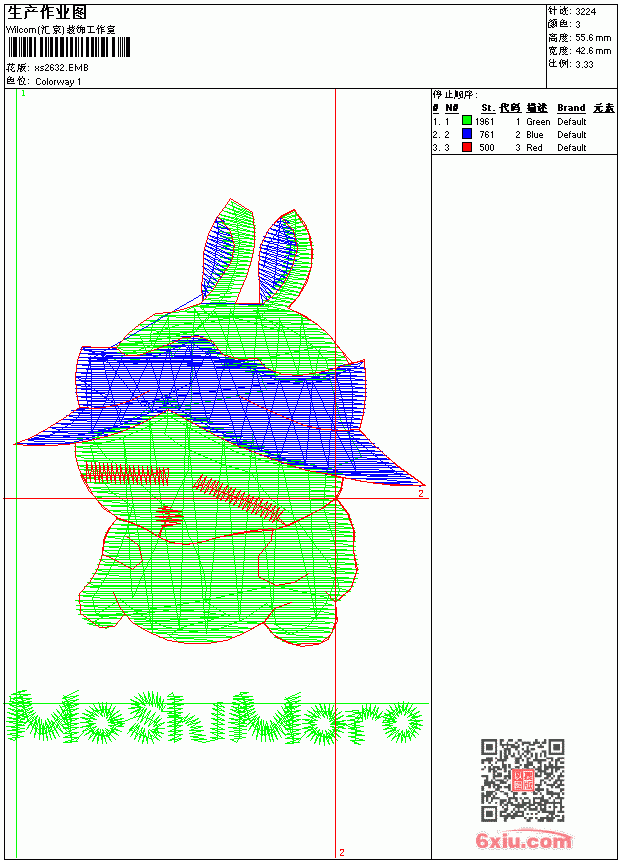Image resolution: width=620 pixels, height=860 pixels.
Task: Click the 6xiu.com watermark logo
Action: (523, 840)
